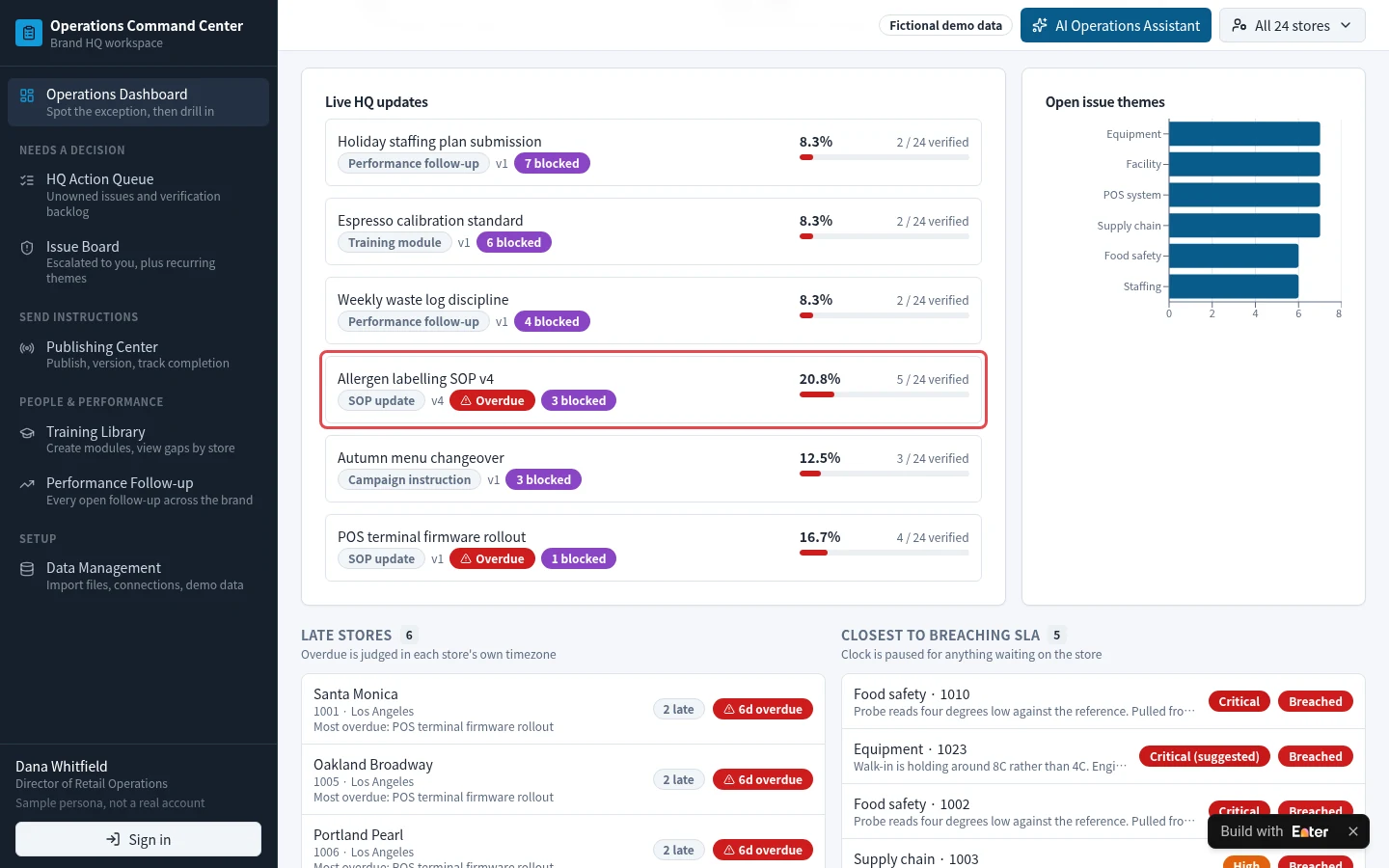Click the 7 blocked badge on Holiday staffing
This screenshot has width=1389, height=868.
552,163
